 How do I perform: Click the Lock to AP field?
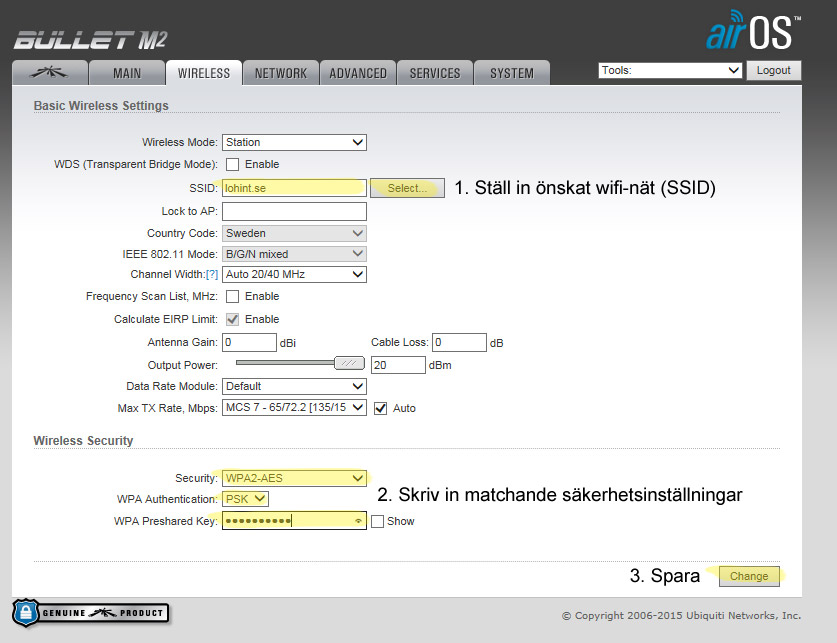click(x=294, y=211)
